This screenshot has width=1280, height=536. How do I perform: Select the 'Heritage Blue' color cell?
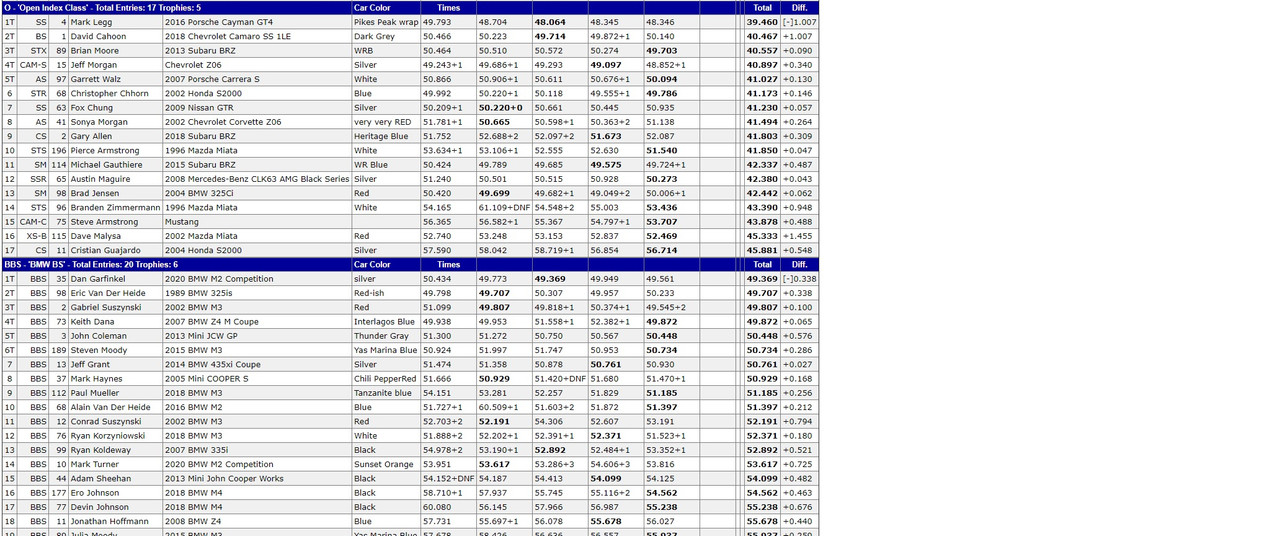point(381,136)
